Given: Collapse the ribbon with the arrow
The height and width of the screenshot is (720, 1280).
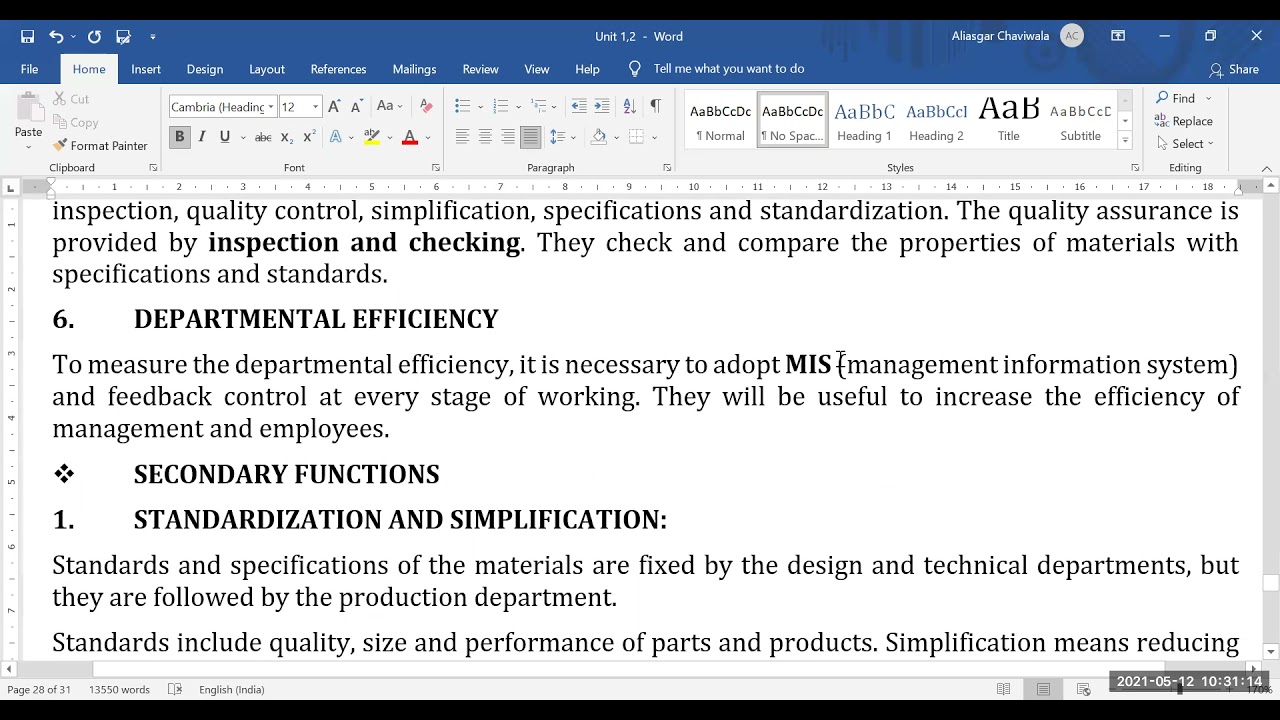Looking at the screenshot, I should [x=1266, y=168].
